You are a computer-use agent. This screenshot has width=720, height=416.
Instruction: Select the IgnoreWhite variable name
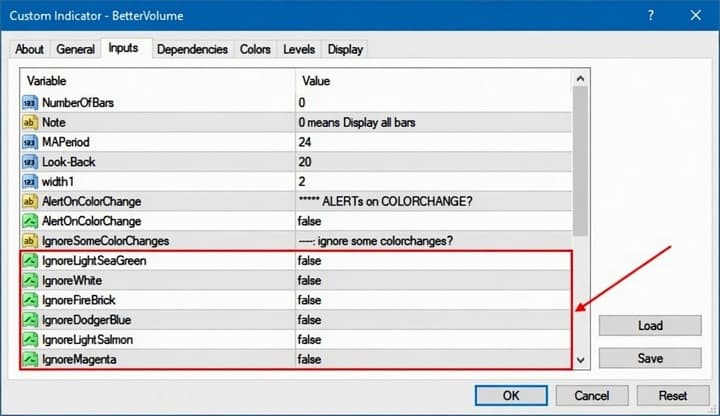click(x=72, y=280)
